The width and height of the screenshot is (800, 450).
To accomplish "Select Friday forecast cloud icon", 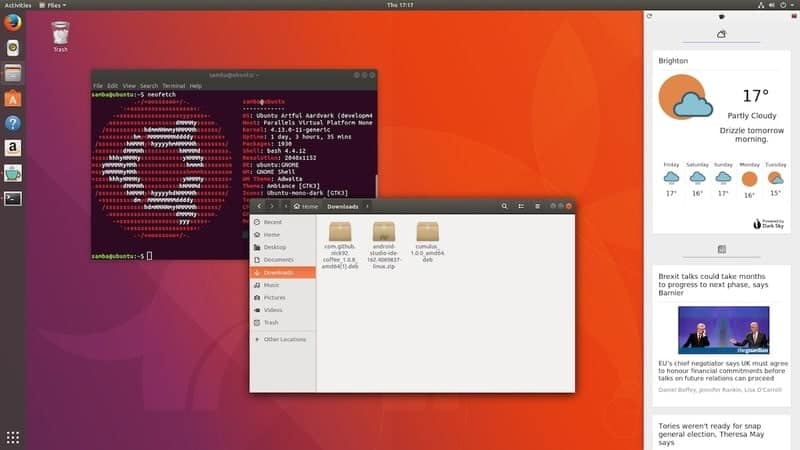I will (671, 178).
